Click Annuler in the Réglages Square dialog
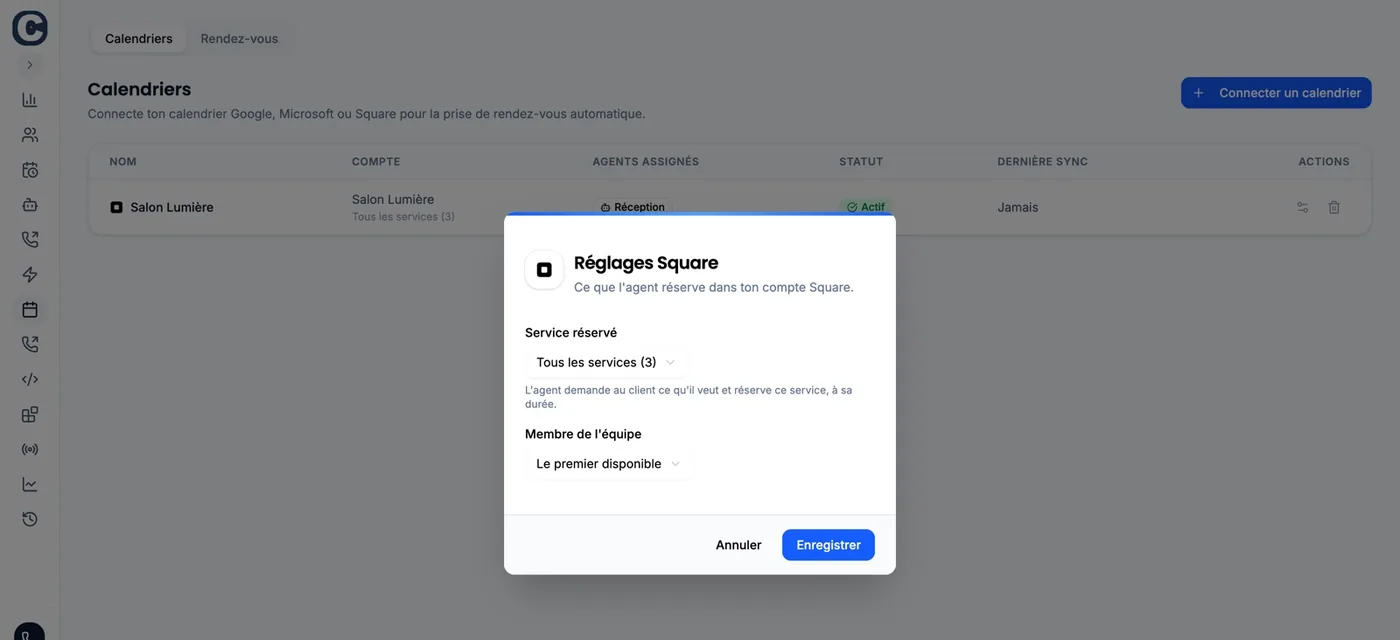 pyautogui.click(x=739, y=545)
